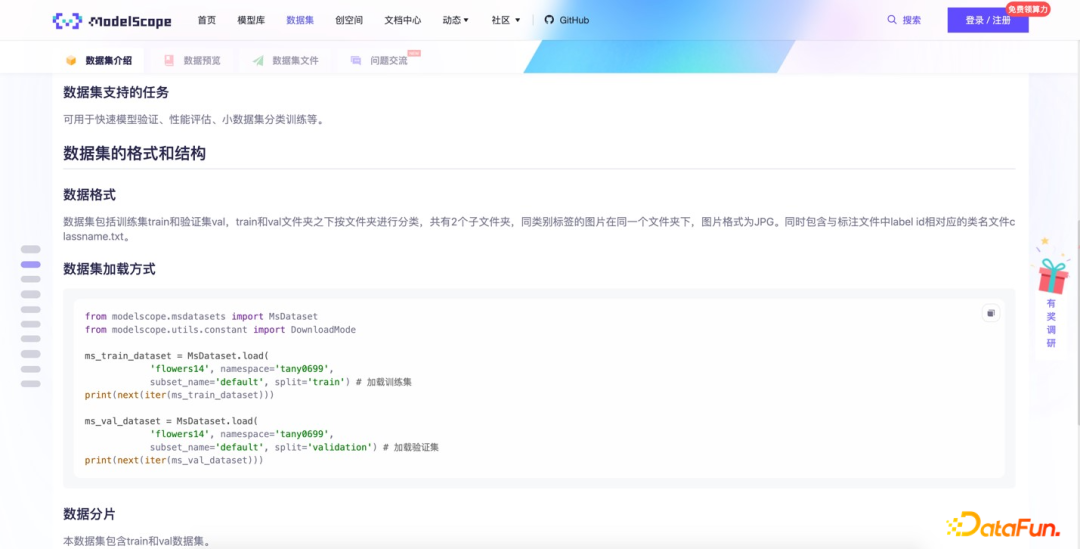
Task: Click the 搜索 text field
Action: point(912,20)
